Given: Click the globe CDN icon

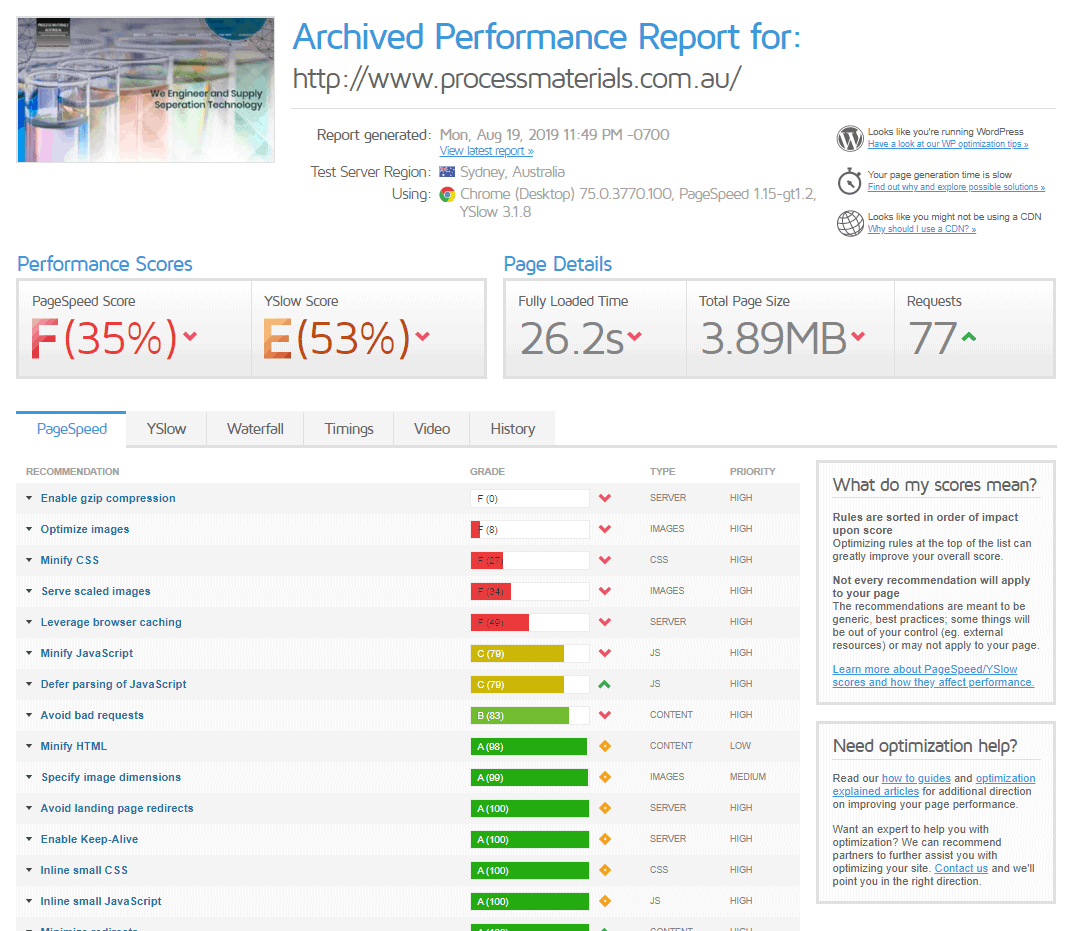Looking at the screenshot, I should pos(850,223).
